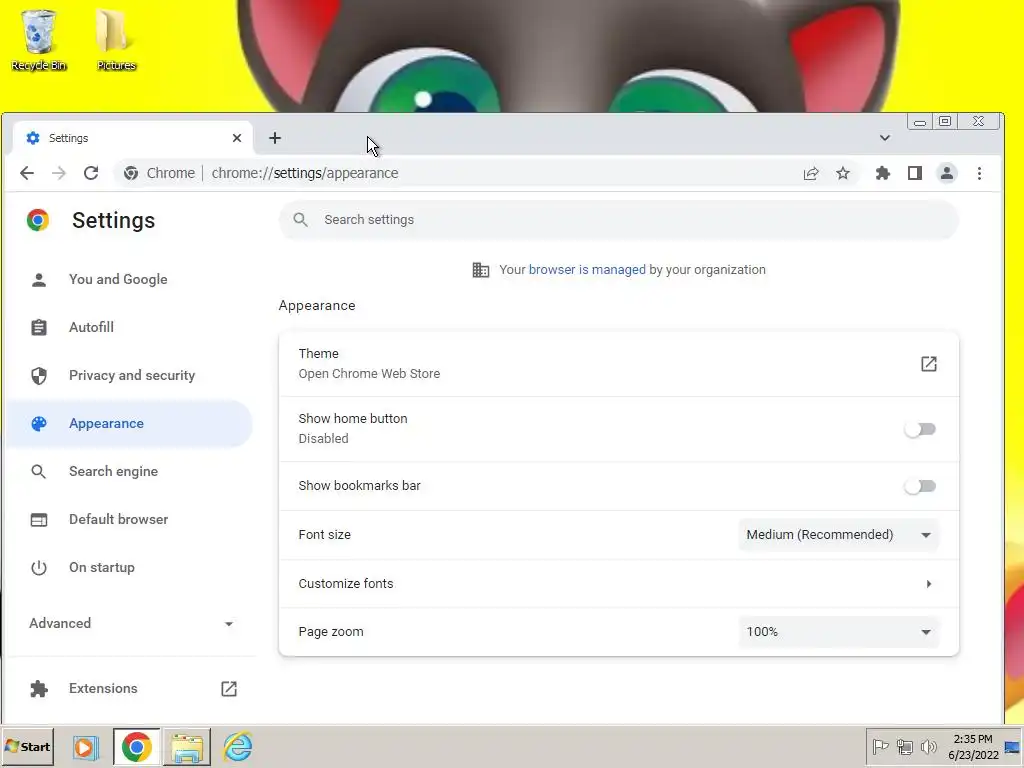Bookmark this tab with the star icon
This screenshot has height=768, width=1024.
[843, 173]
